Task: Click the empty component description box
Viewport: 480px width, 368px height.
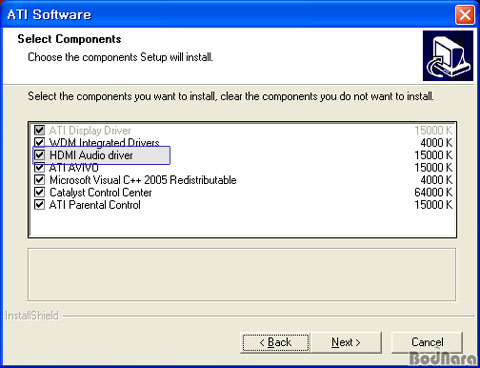Action: (242, 274)
